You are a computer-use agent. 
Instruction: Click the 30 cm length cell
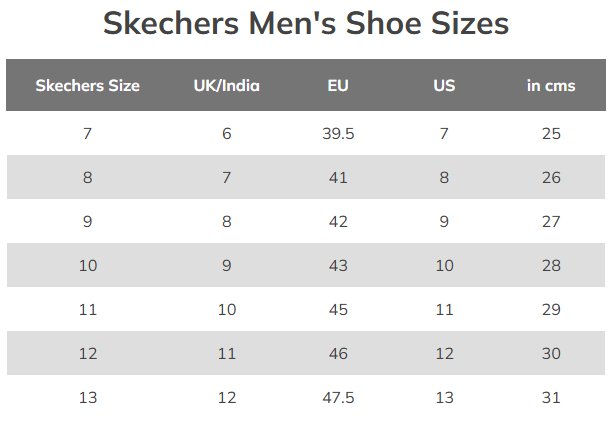click(x=551, y=354)
